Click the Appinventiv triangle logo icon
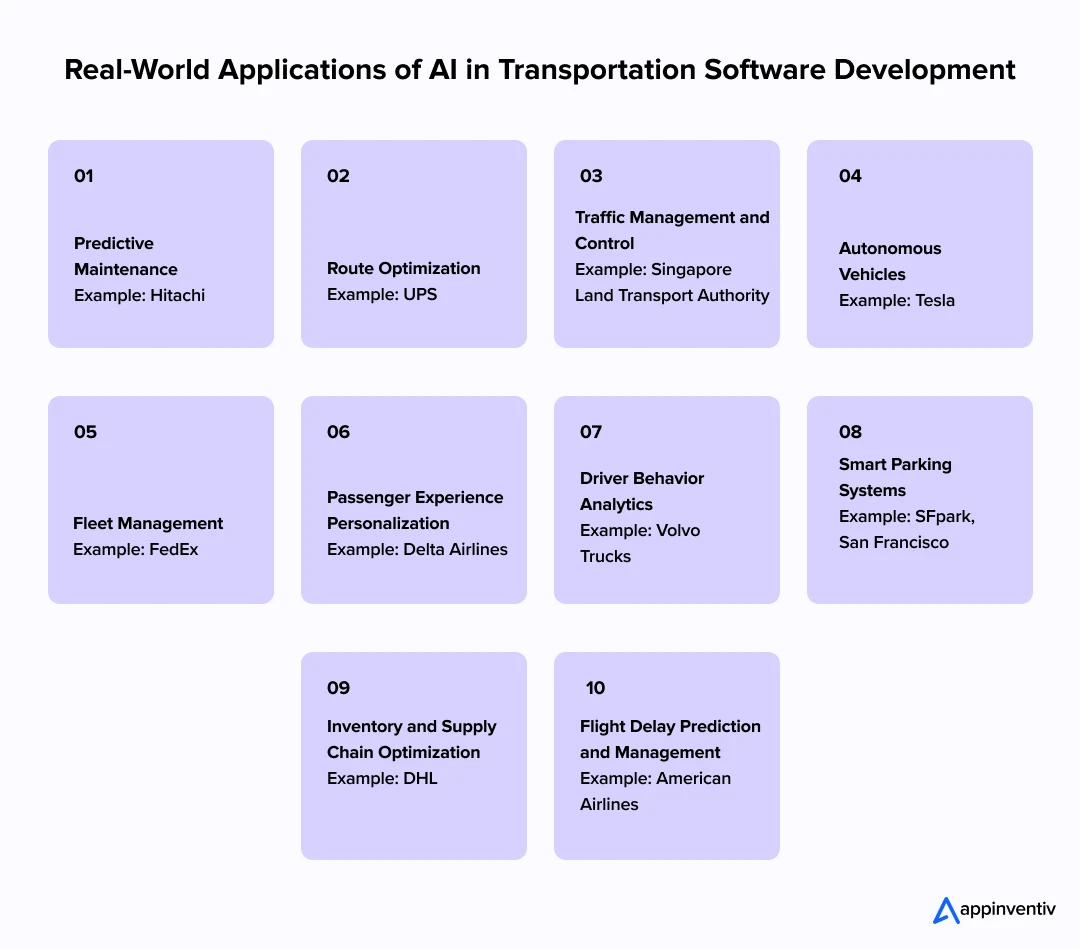Viewport: 1080px width, 949px height. (x=944, y=910)
